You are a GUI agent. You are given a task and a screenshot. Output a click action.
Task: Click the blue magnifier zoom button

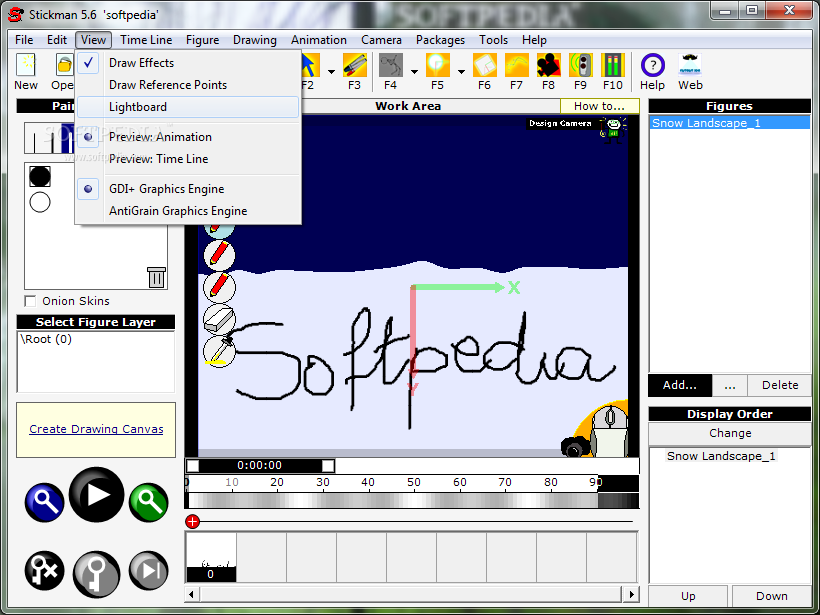tap(44, 503)
